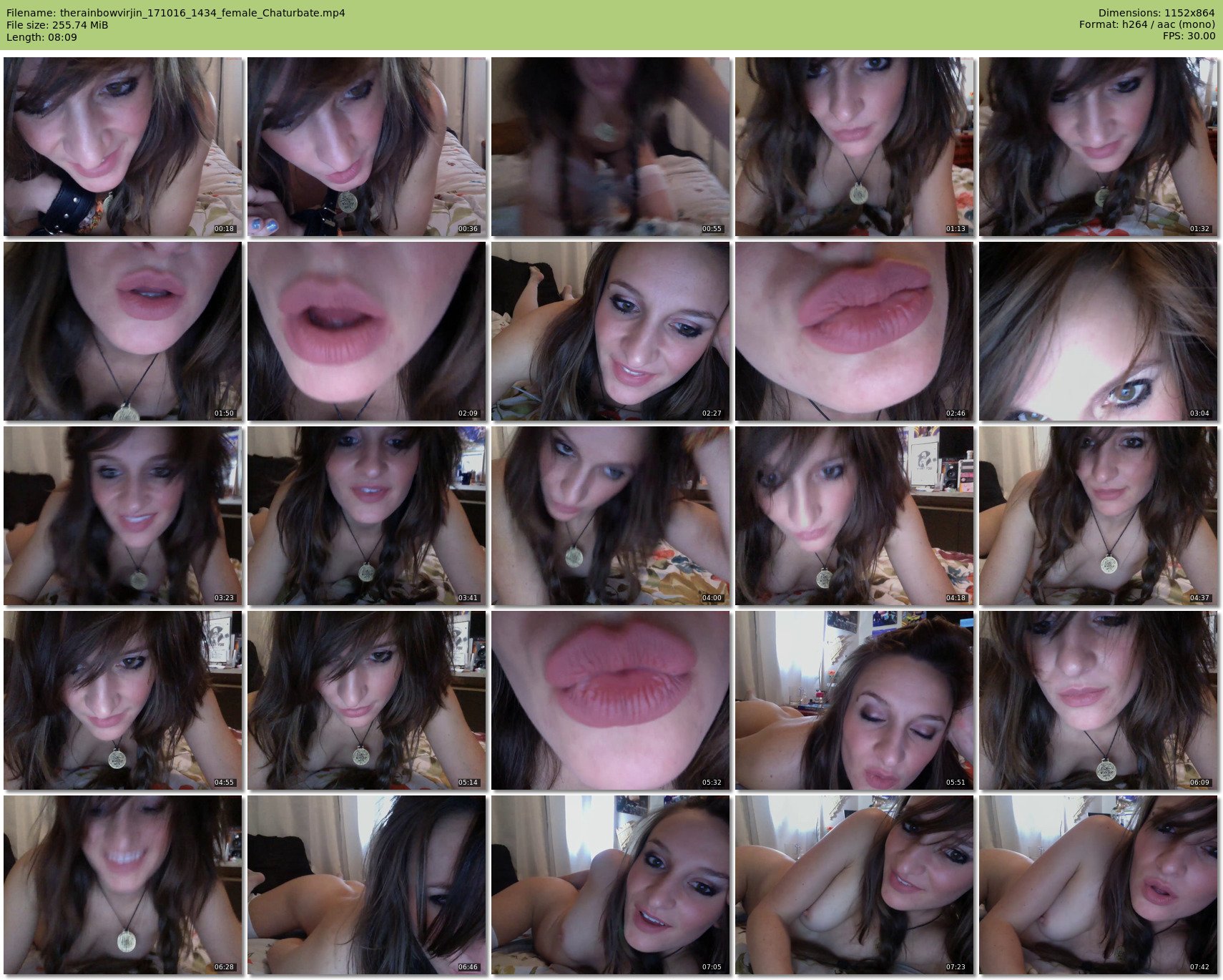
Task: Click the blurry frame stamped 00:55
Action: point(611,147)
